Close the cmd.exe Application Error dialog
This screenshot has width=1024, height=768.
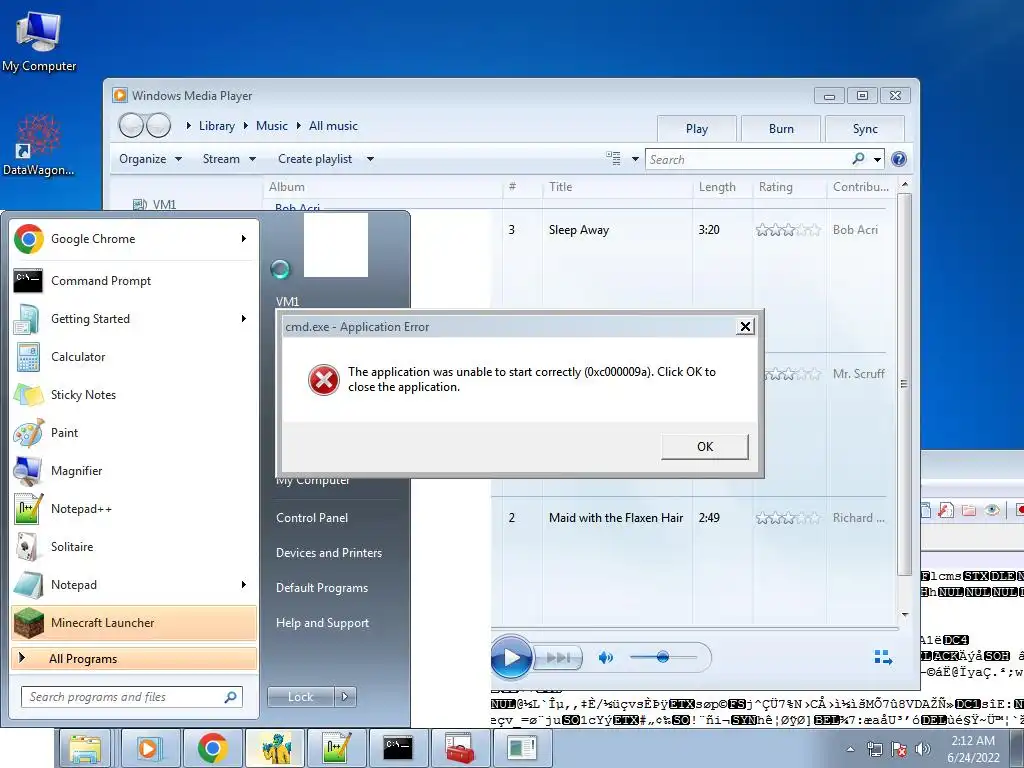[744, 327]
